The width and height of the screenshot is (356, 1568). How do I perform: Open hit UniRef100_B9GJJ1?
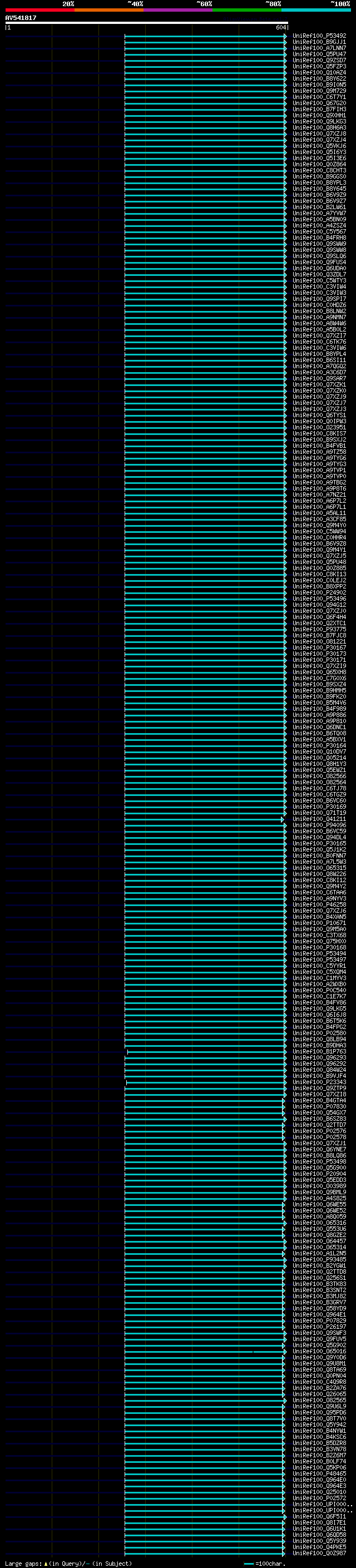click(x=319, y=42)
